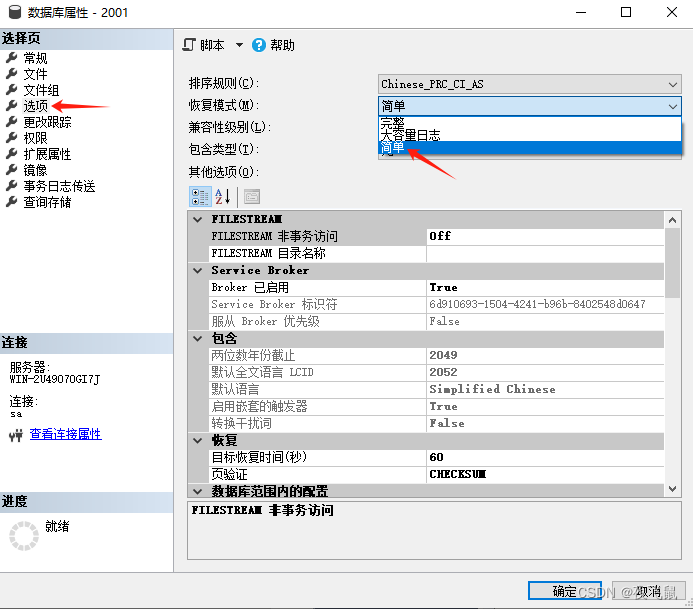
Task: Collapse the 数据库范围内的配置 category
Action: pyautogui.click(x=198, y=491)
